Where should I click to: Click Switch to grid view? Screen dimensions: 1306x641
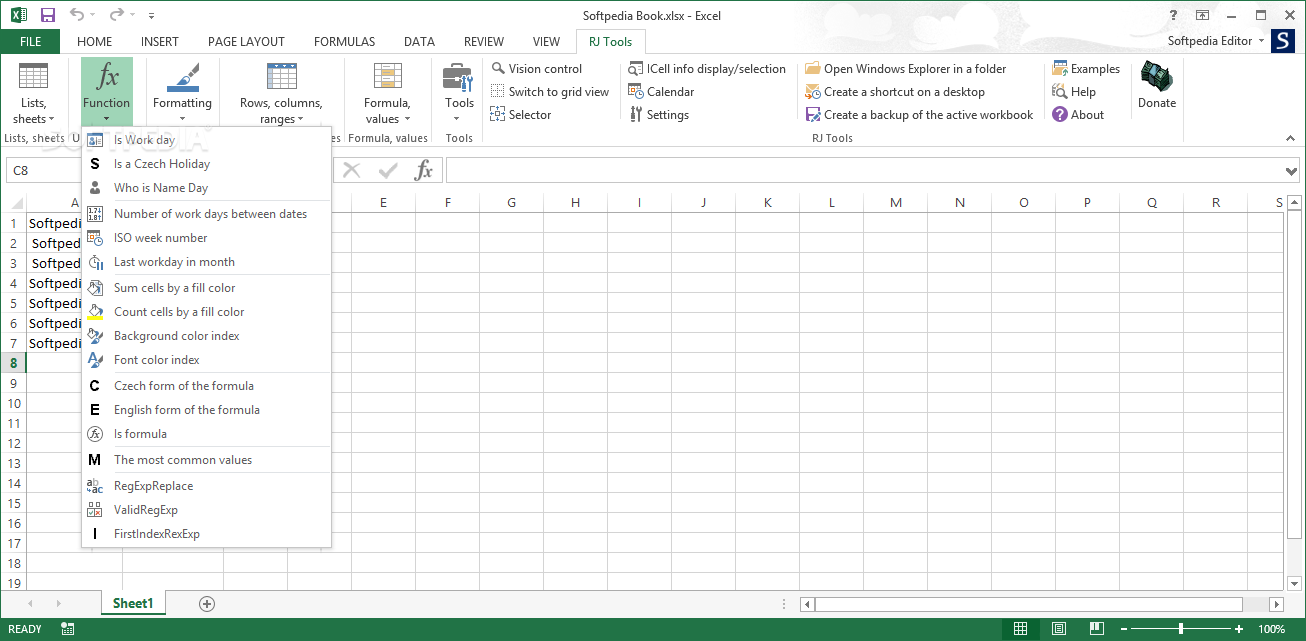point(550,92)
